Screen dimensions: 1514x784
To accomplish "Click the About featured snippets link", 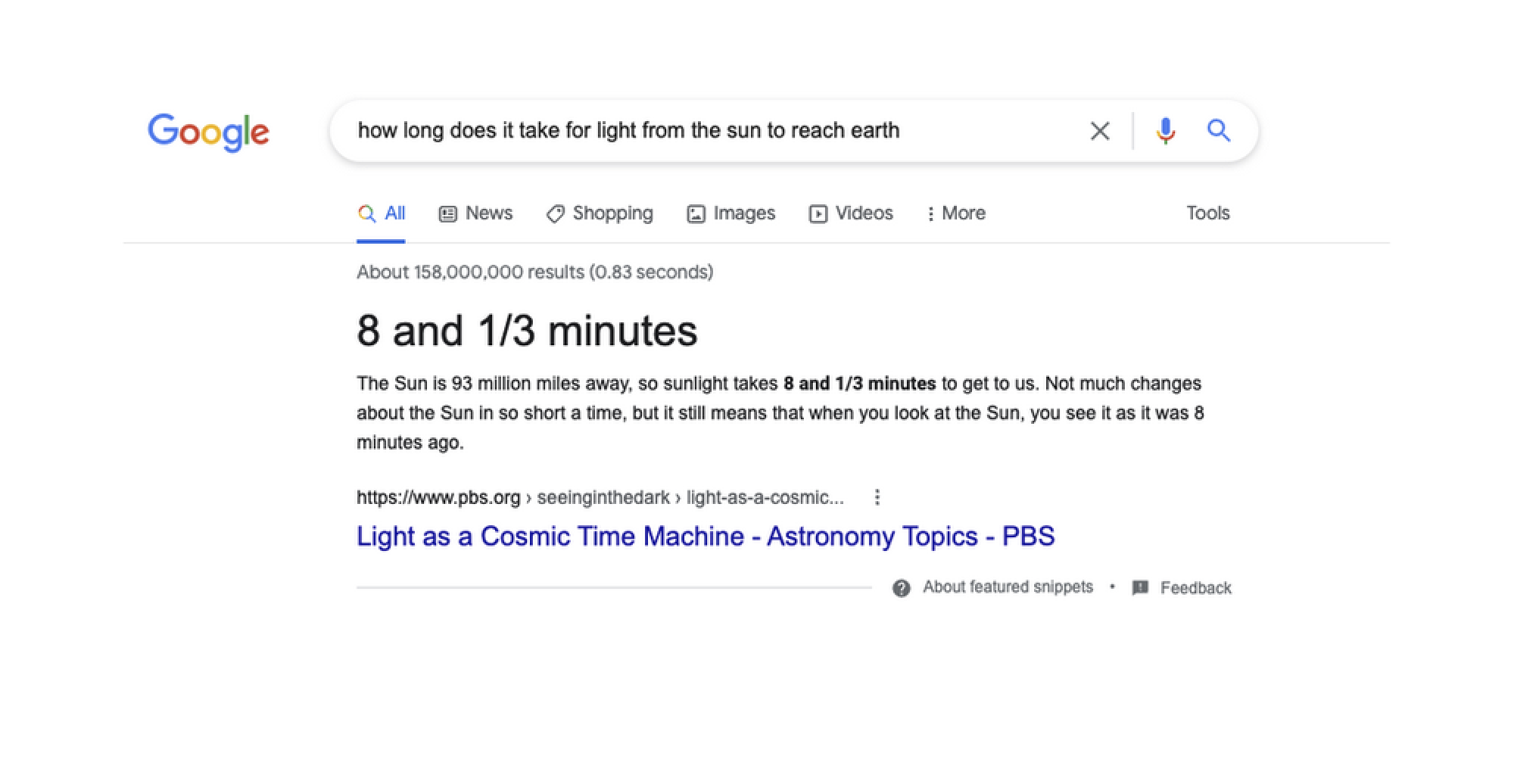I will coord(1007,587).
